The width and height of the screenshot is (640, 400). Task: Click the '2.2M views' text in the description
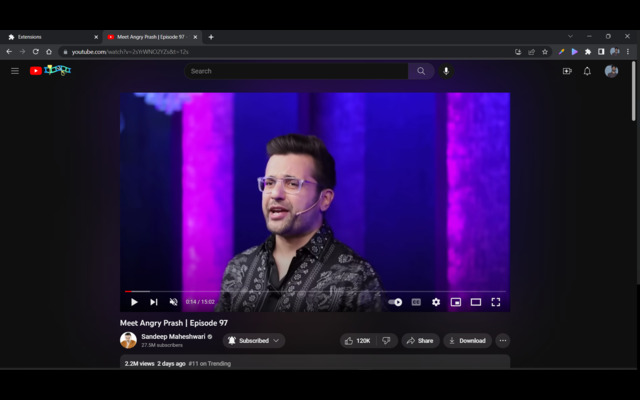tap(140, 364)
